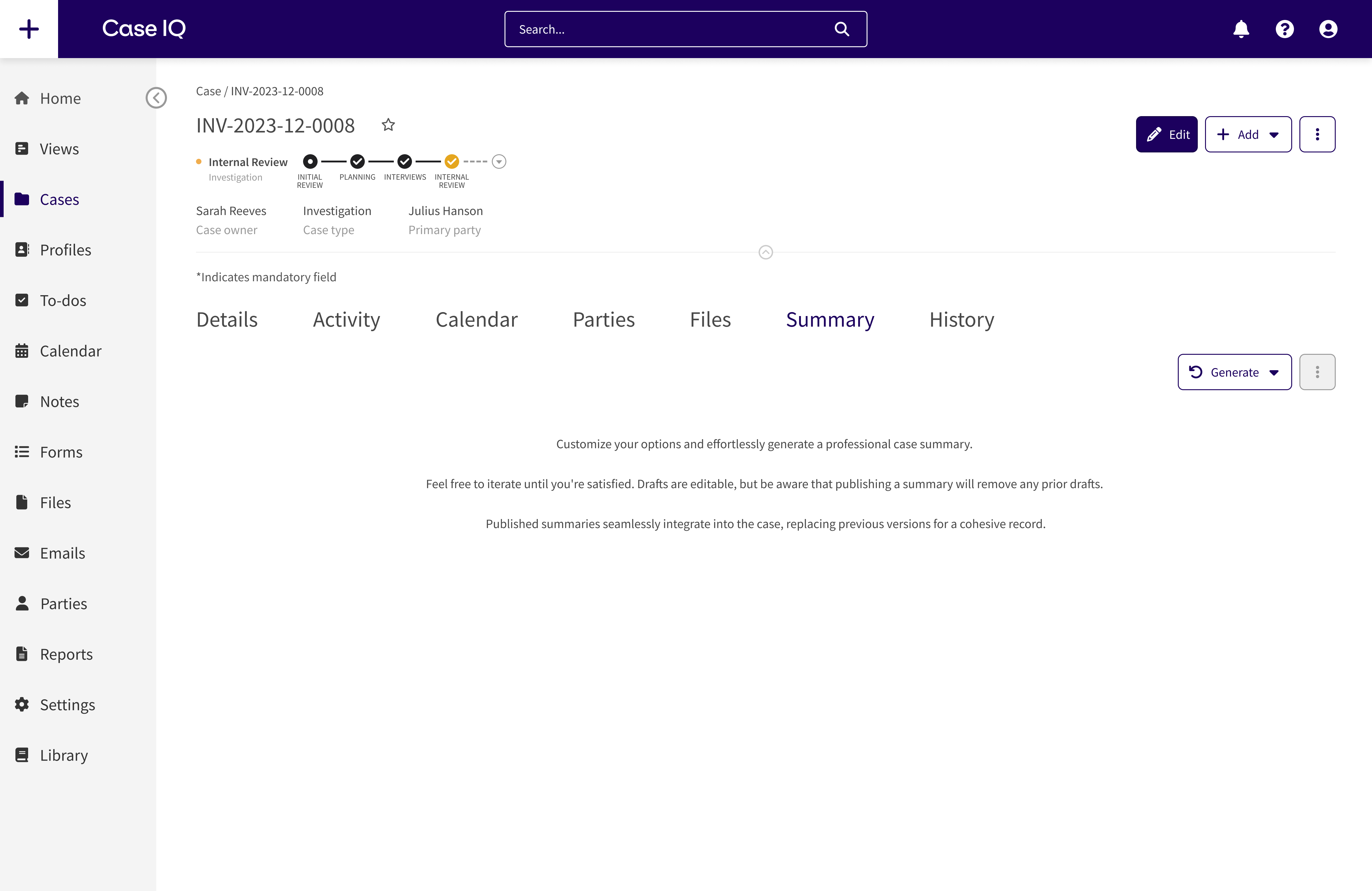Collapse case header with chevron circle
Screen dimensions: 1372x891
click(x=766, y=253)
